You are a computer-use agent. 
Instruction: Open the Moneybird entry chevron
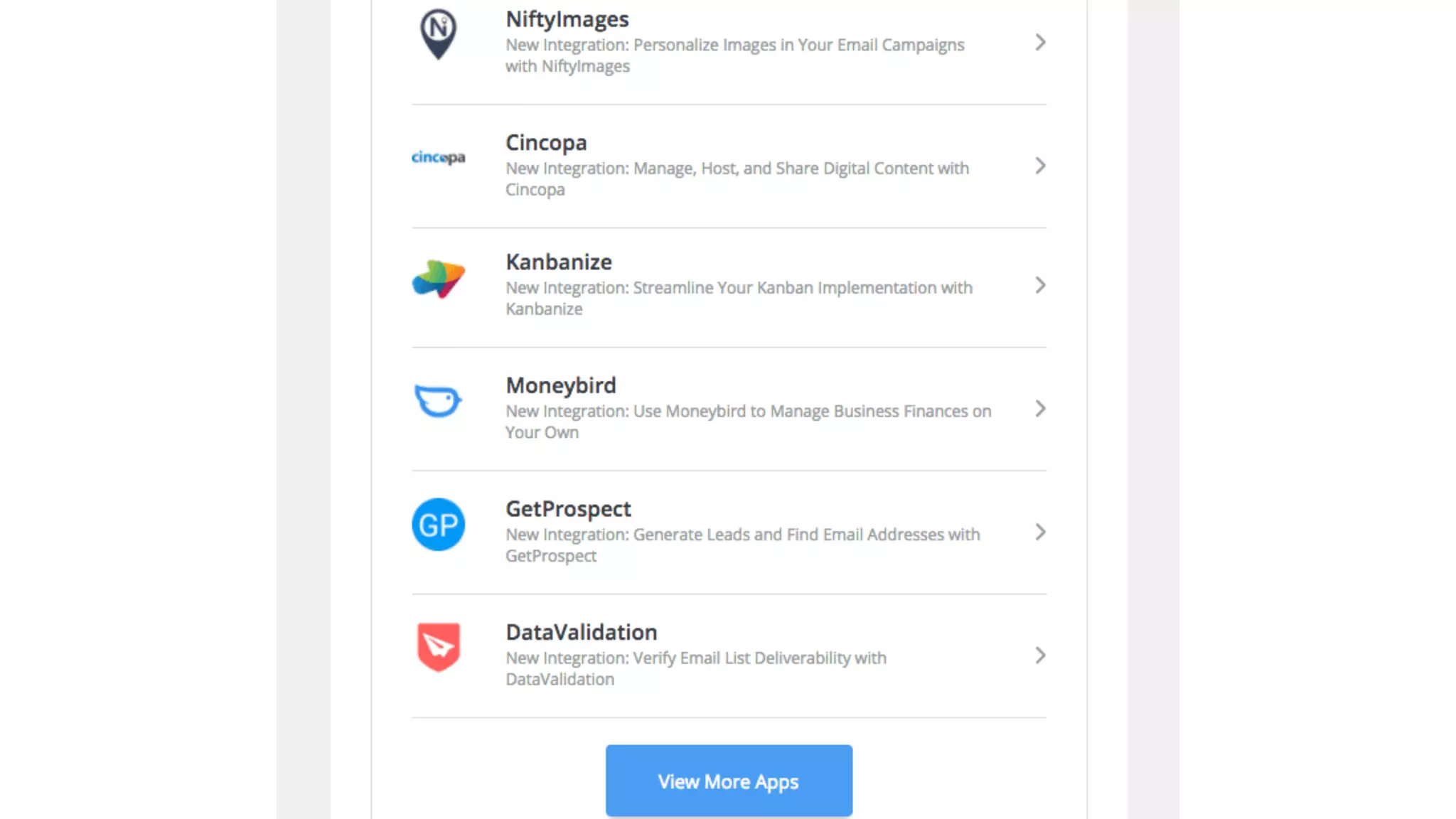[x=1040, y=409]
